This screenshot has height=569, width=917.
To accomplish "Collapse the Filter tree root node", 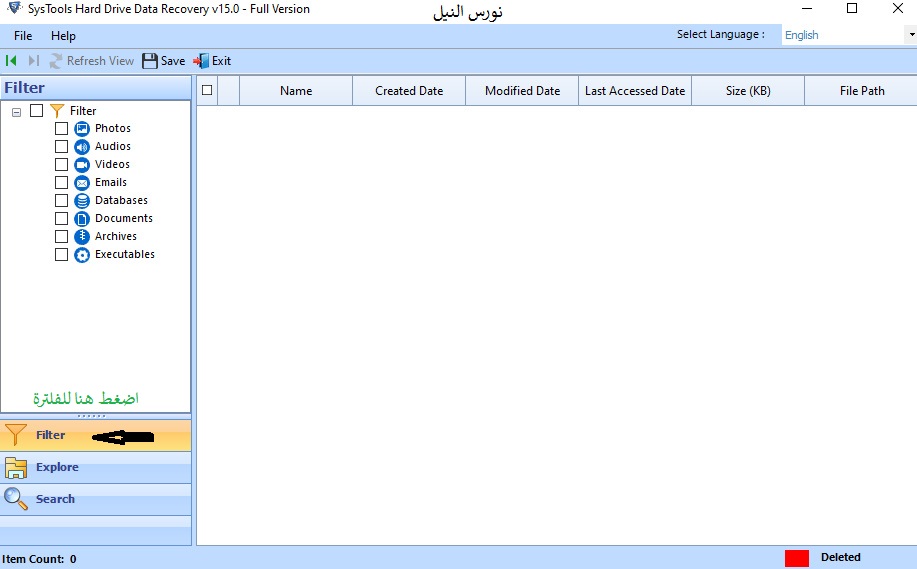I will pyautogui.click(x=17, y=112).
